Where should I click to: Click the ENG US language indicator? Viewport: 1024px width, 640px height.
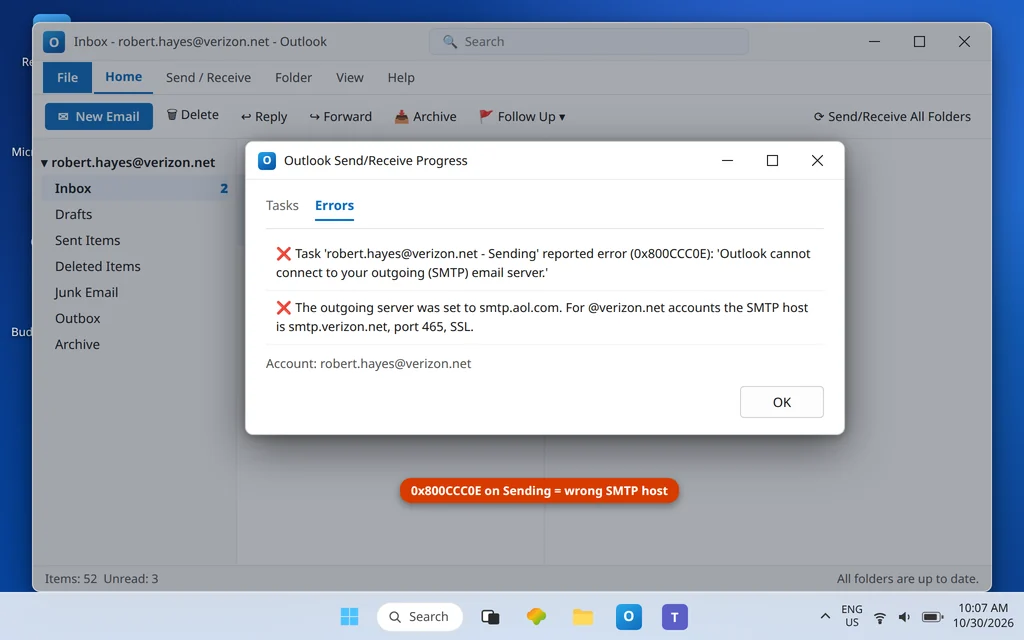[x=852, y=616]
